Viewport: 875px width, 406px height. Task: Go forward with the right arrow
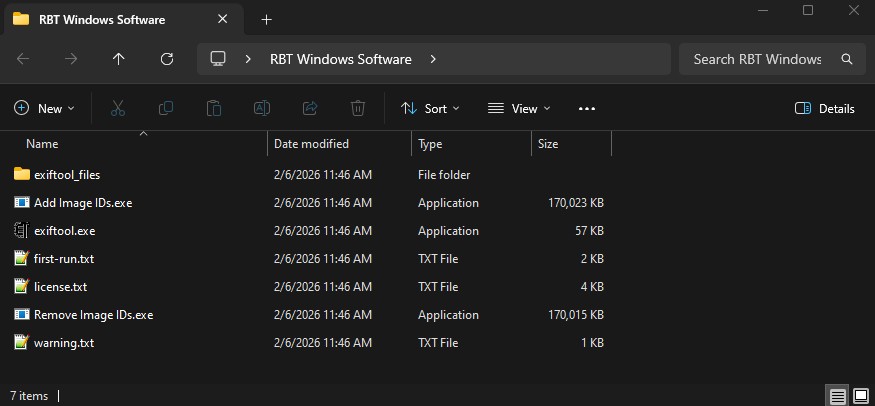(71, 59)
